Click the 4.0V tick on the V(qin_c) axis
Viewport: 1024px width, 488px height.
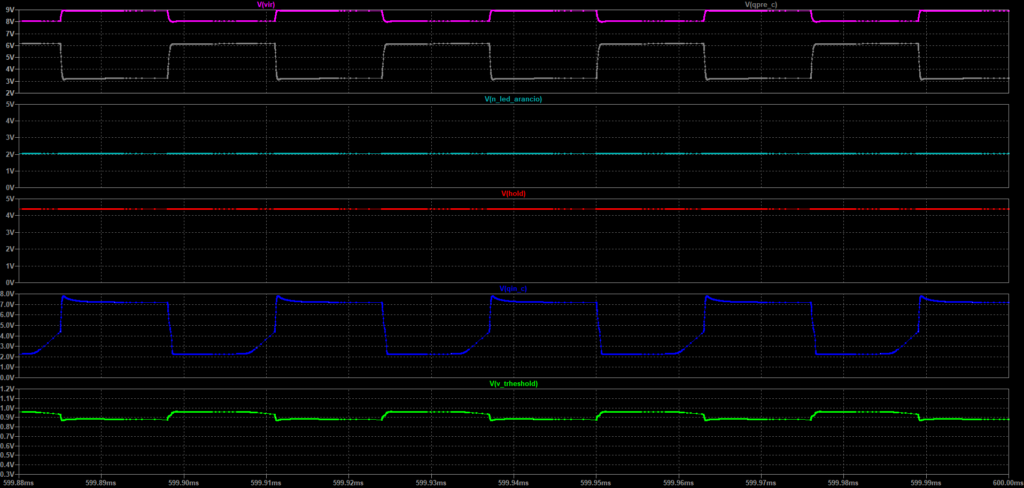[8, 336]
